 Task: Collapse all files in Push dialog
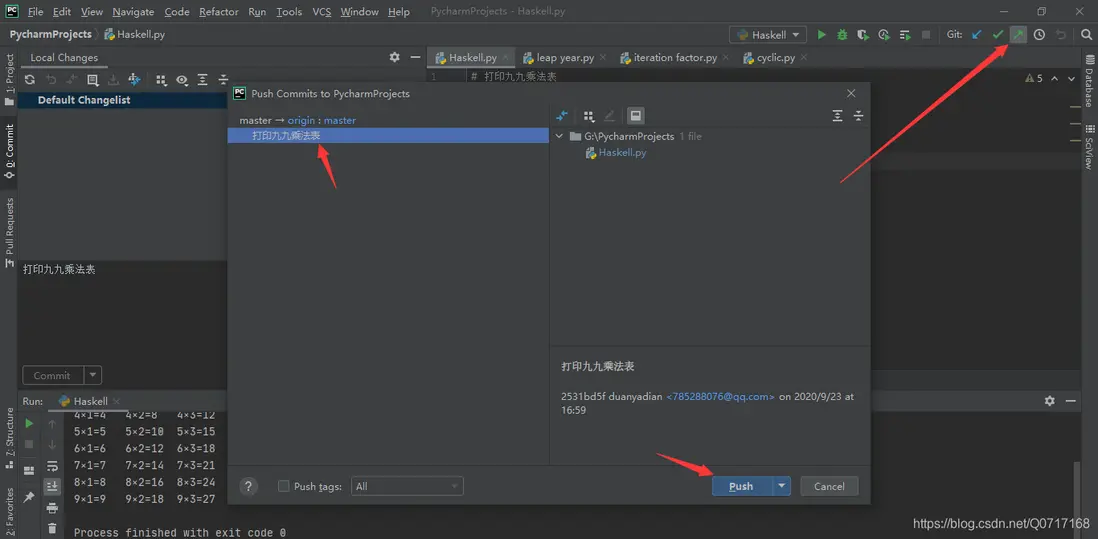(859, 116)
